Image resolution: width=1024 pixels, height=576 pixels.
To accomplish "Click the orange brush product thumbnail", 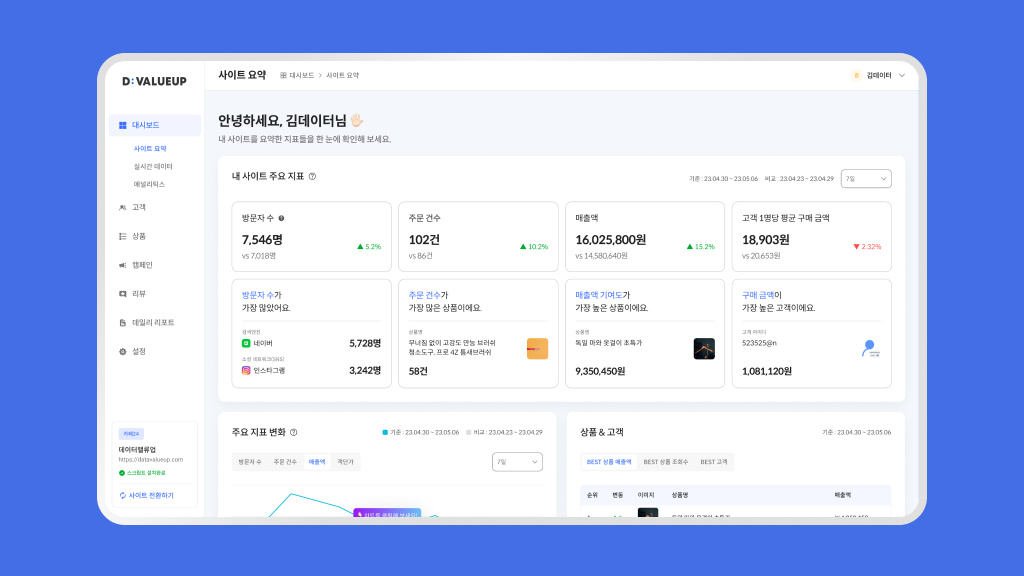I will tap(537, 349).
